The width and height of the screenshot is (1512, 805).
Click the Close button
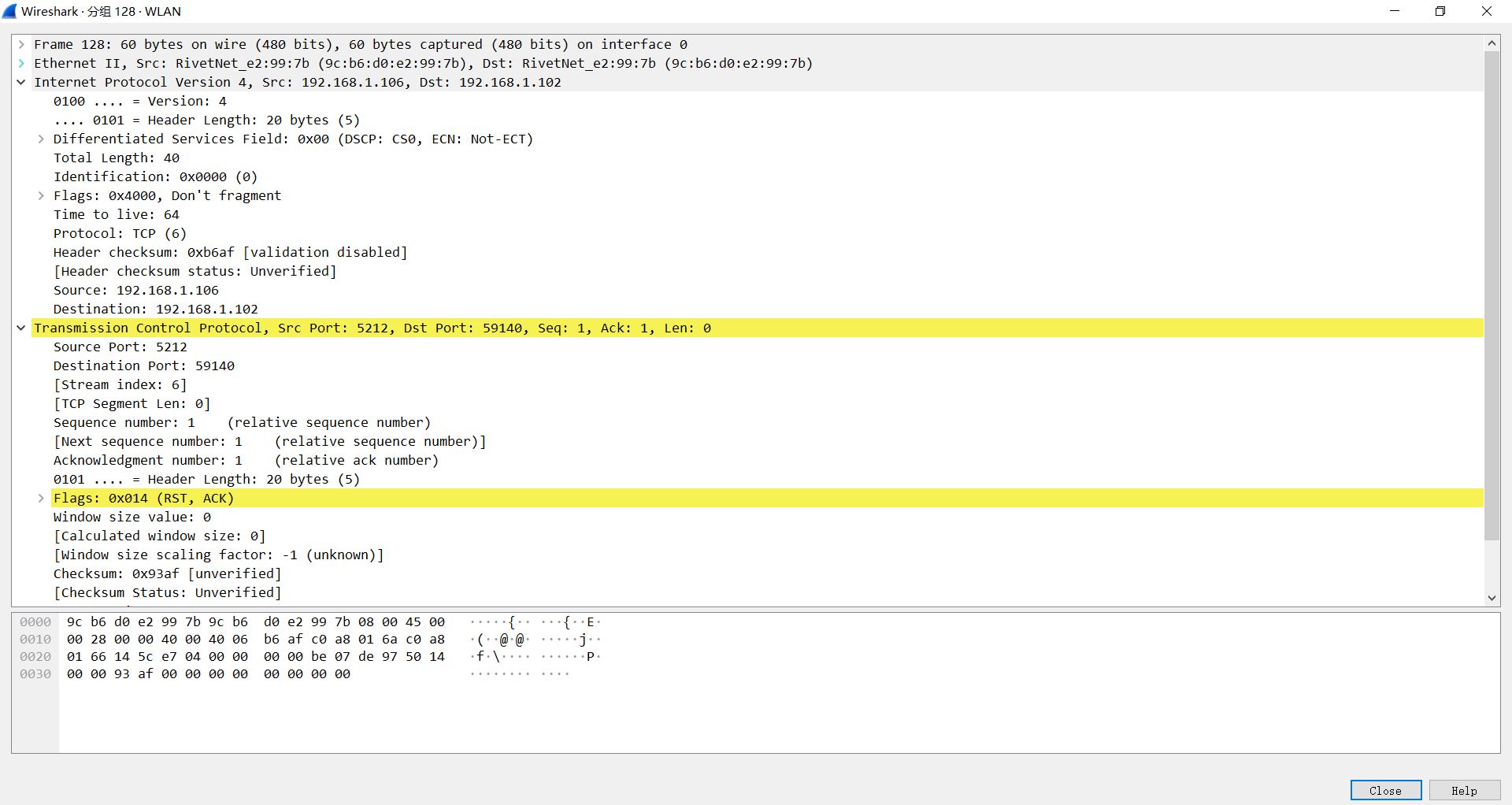click(x=1385, y=791)
